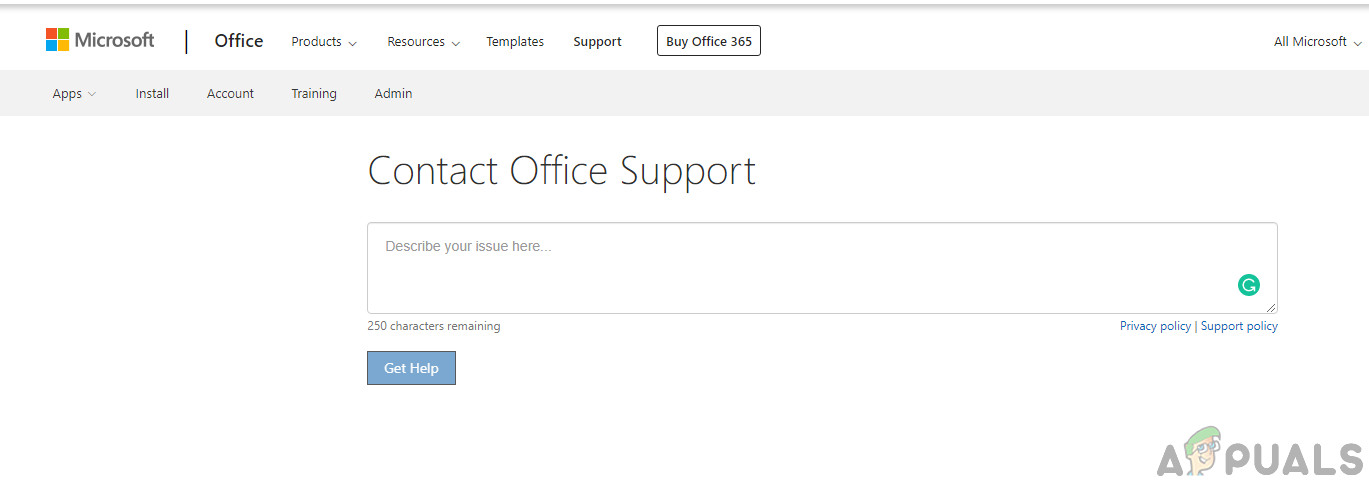Click the Office brand link
1369x485 pixels.
pos(239,41)
